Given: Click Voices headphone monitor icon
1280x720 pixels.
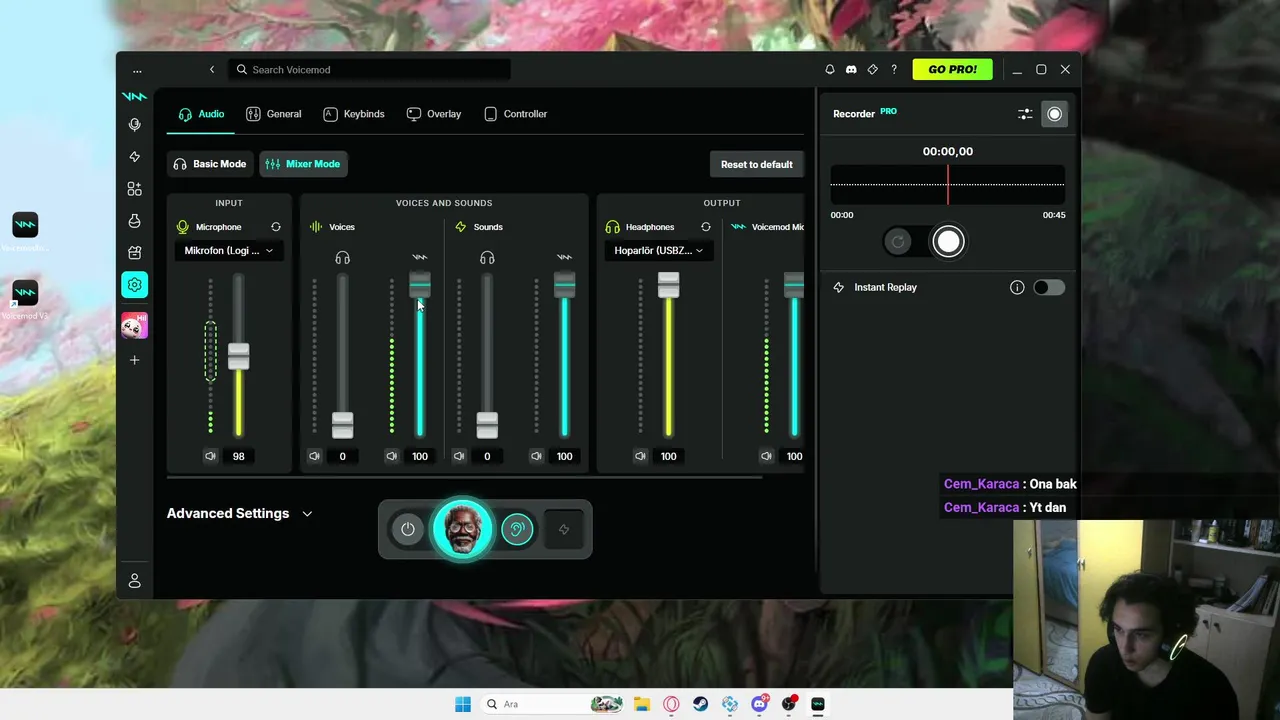Looking at the screenshot, I should [x=343, y=258].
